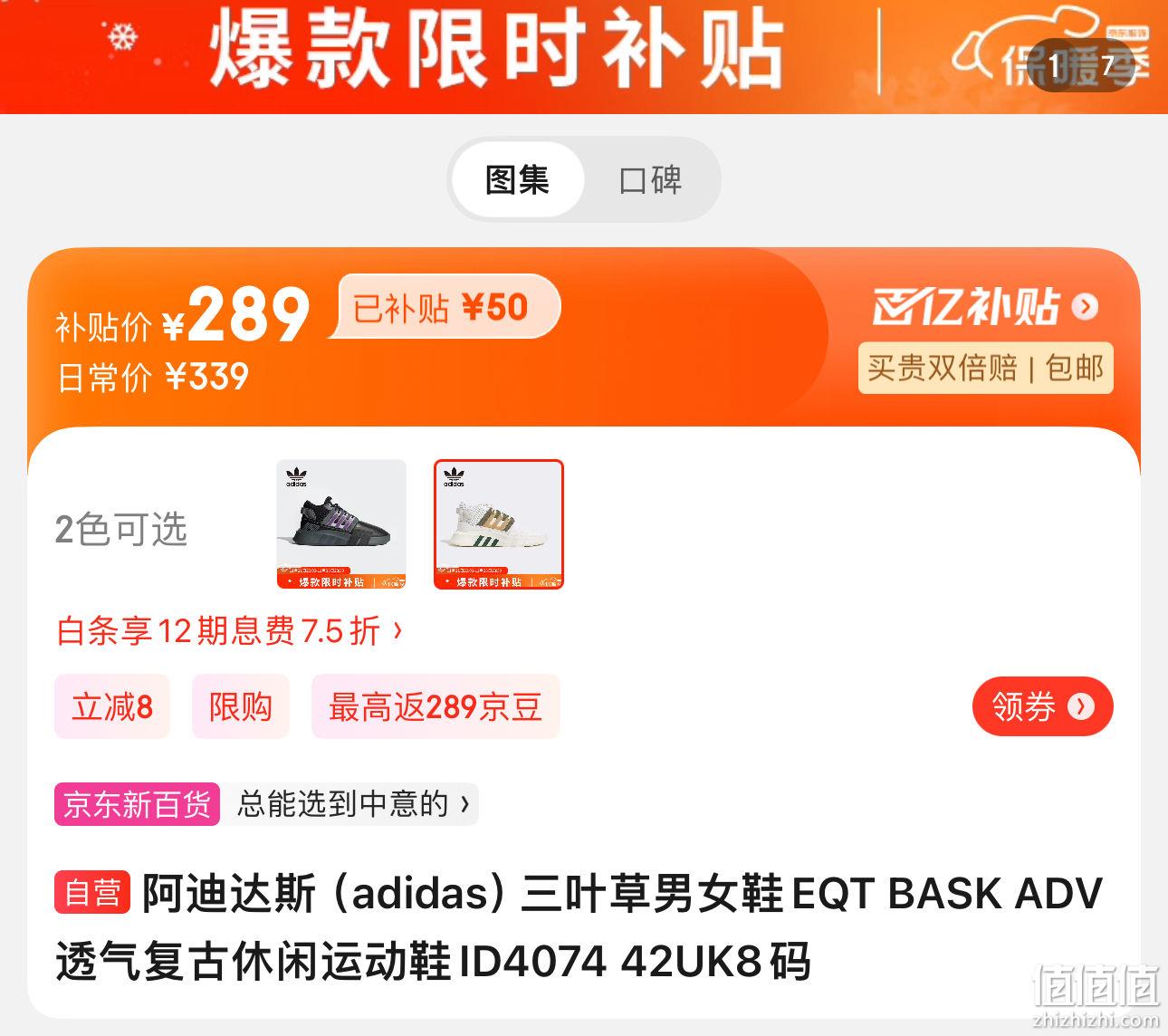Tap the 立减8 promotion tag
The height and width of the screenshot is (1036, 1168).
point(112,706)
